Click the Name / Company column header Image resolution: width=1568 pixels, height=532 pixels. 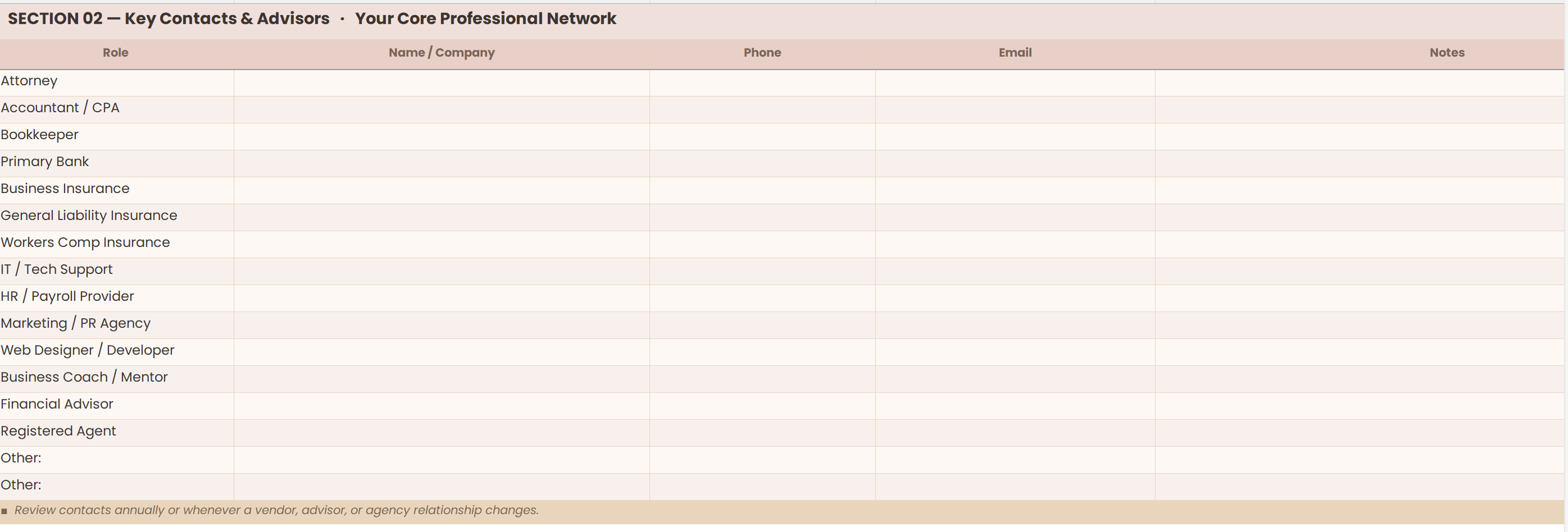tap(442, 53)
